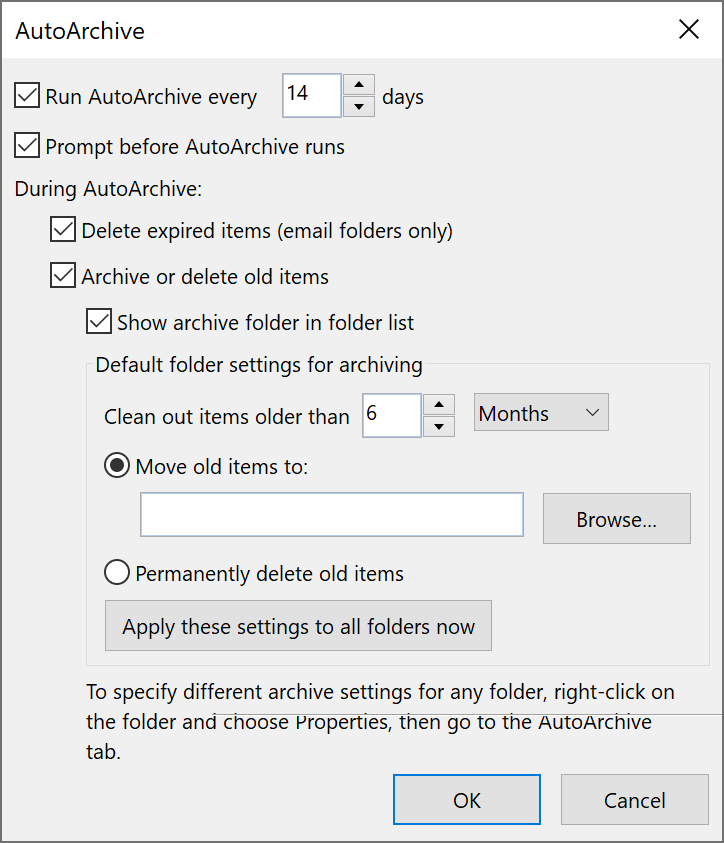
Task: Click the Browse... button
Action: [617, 519]
